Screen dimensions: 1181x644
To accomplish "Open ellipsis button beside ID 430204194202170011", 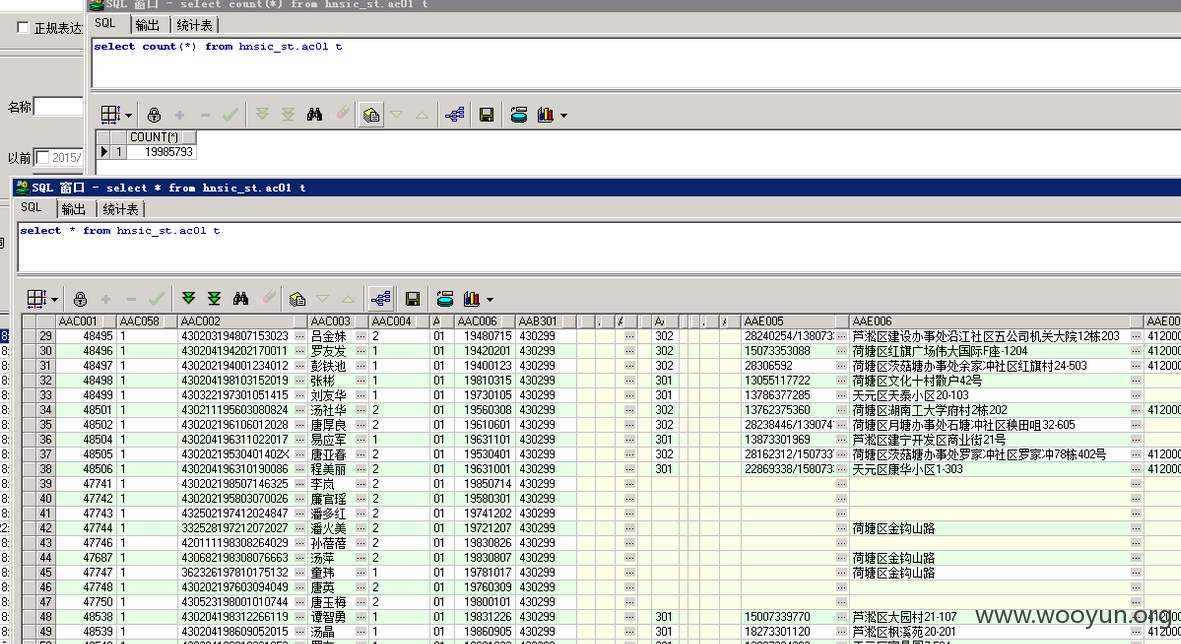I will (x=300, y=351).
